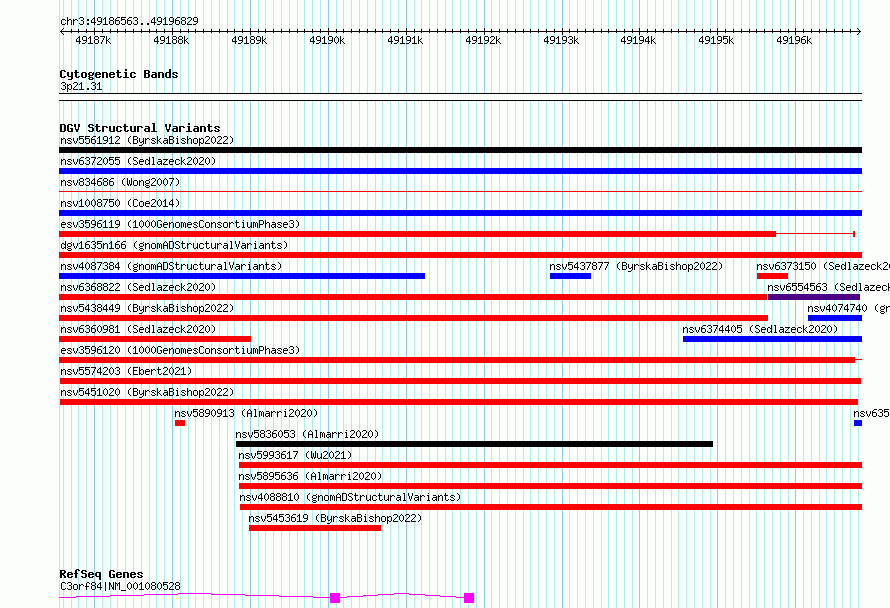Open dgv1635n166 (gnomADStructuralVariants) label

tap(174, 245)
